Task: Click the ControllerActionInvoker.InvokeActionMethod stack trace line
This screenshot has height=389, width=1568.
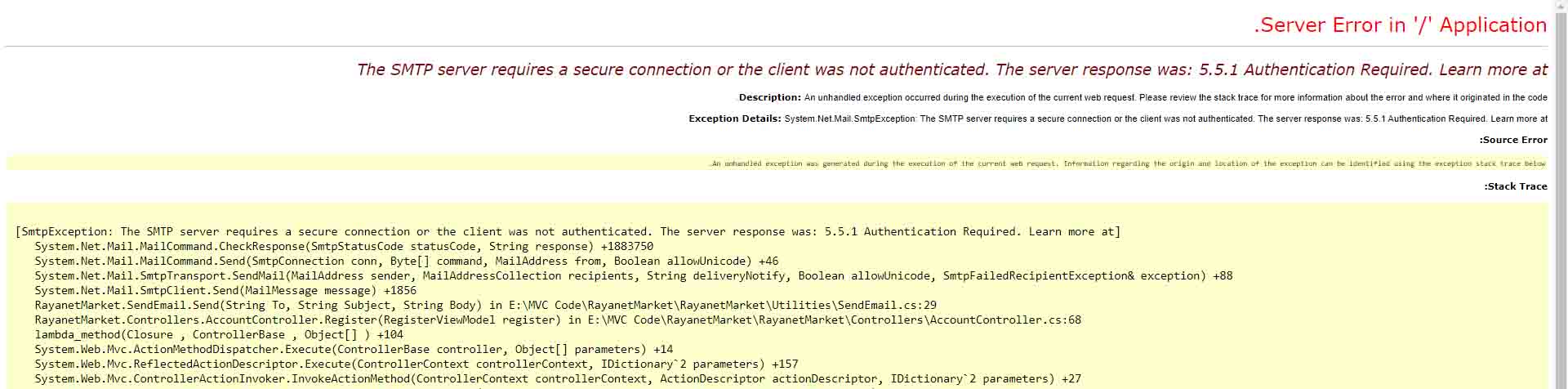Action: pyautogui.click(x=557, y=379)
